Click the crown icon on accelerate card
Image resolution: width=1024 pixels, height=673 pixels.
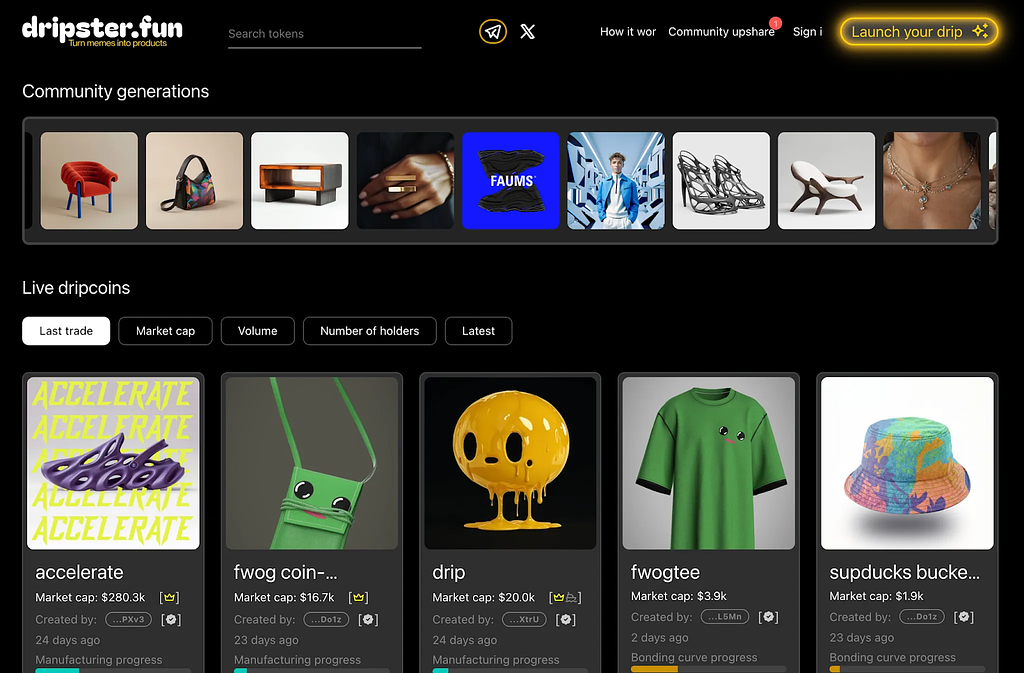169,597
